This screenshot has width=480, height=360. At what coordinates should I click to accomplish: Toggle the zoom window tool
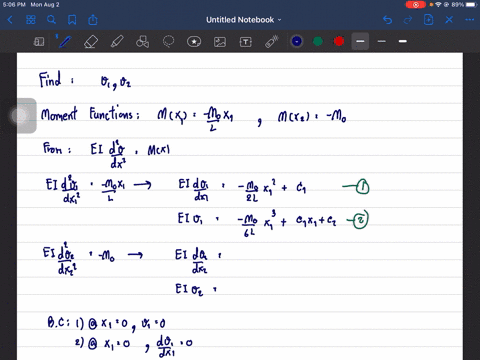click(x=39, y=42)
